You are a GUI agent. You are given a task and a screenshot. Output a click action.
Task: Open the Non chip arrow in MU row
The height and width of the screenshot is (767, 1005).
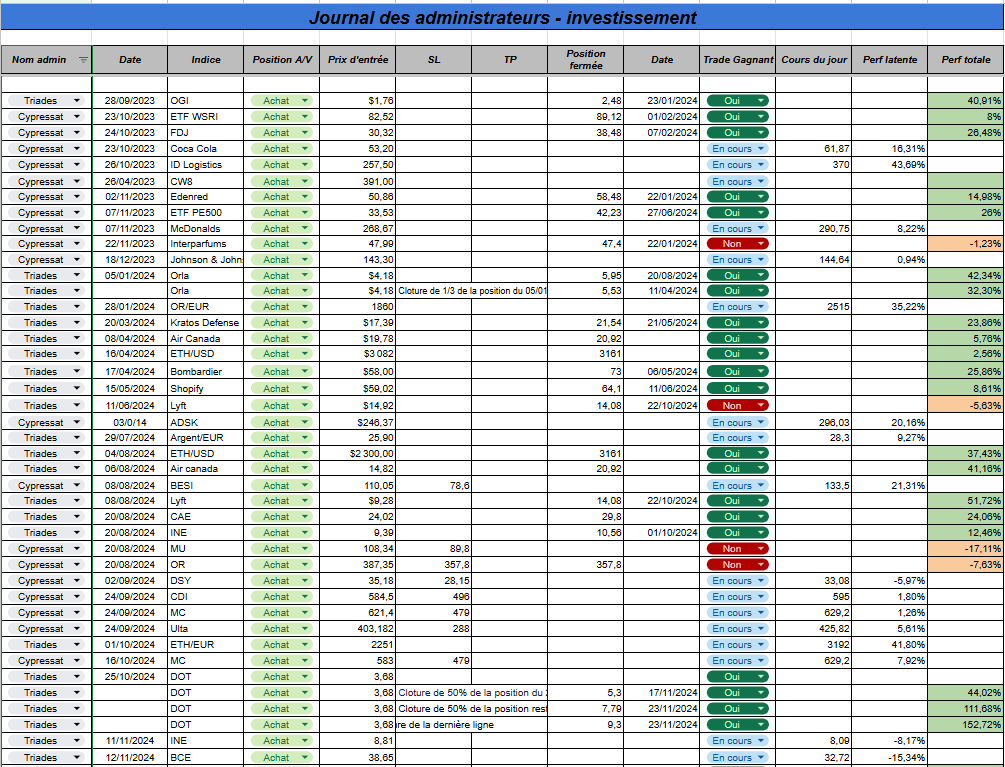(x=761, y=548)
